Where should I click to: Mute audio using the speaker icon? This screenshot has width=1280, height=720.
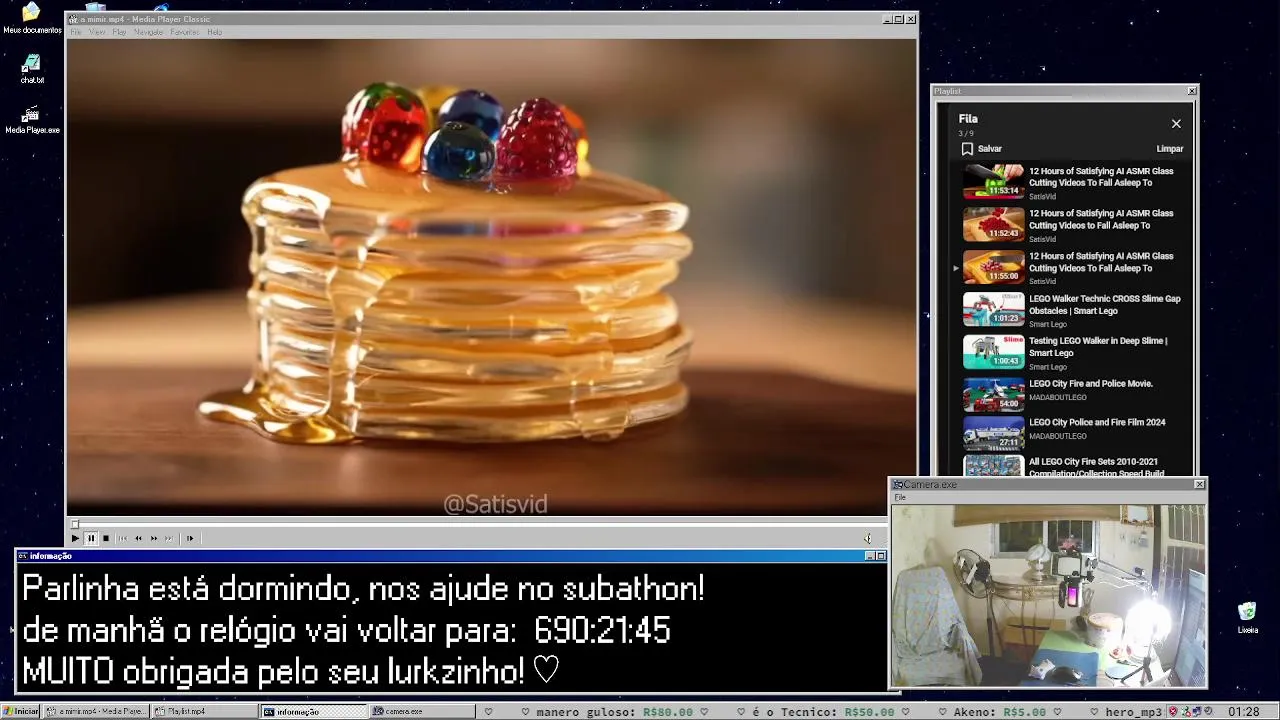[868, 538]
